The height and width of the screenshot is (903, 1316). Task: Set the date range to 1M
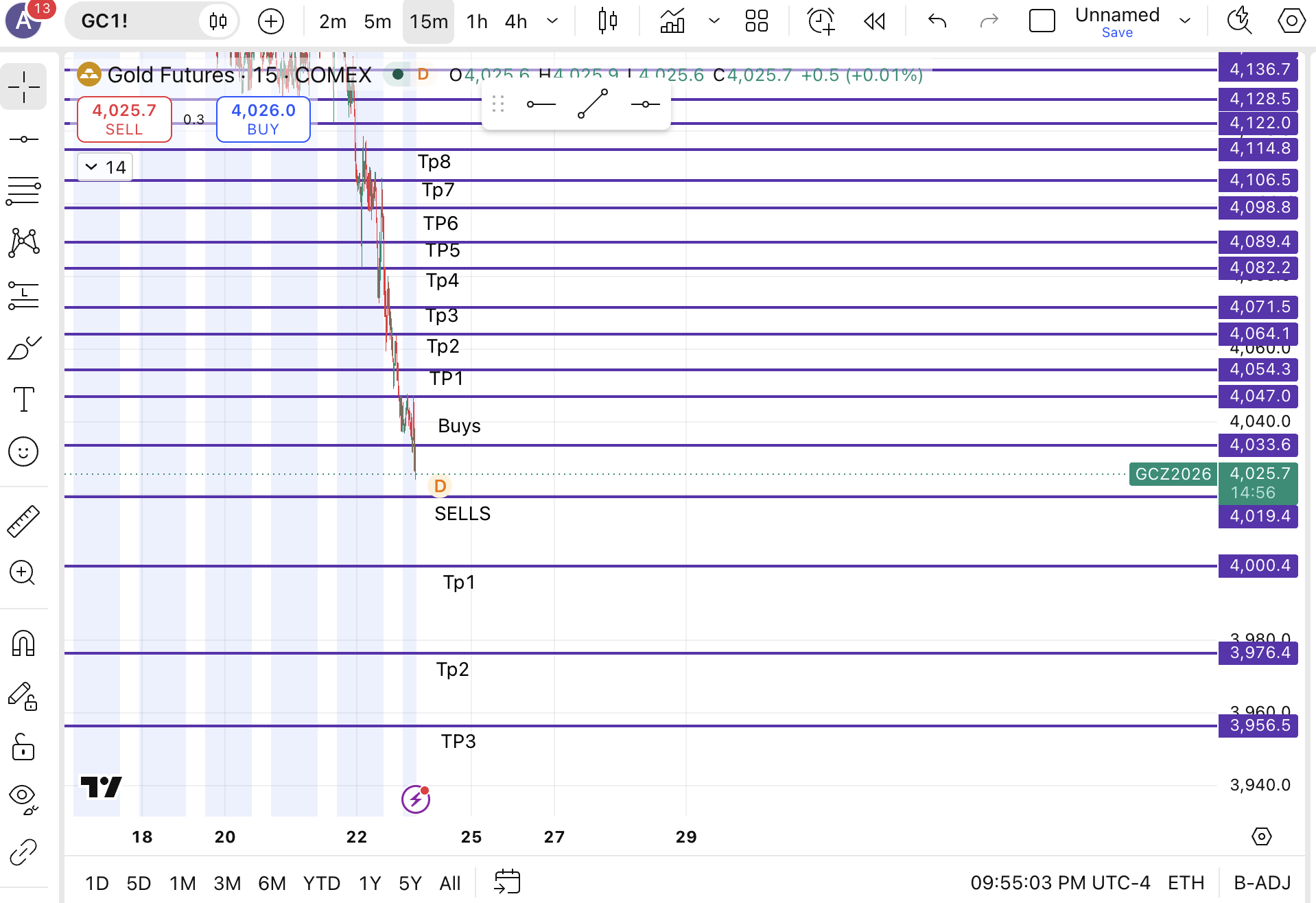pos(183,883)
